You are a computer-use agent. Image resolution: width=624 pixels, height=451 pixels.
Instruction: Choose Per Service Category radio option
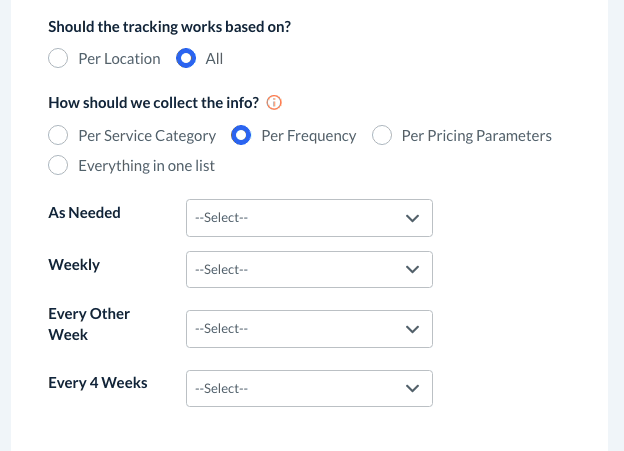pyautogui.click(x=58, y=135)
